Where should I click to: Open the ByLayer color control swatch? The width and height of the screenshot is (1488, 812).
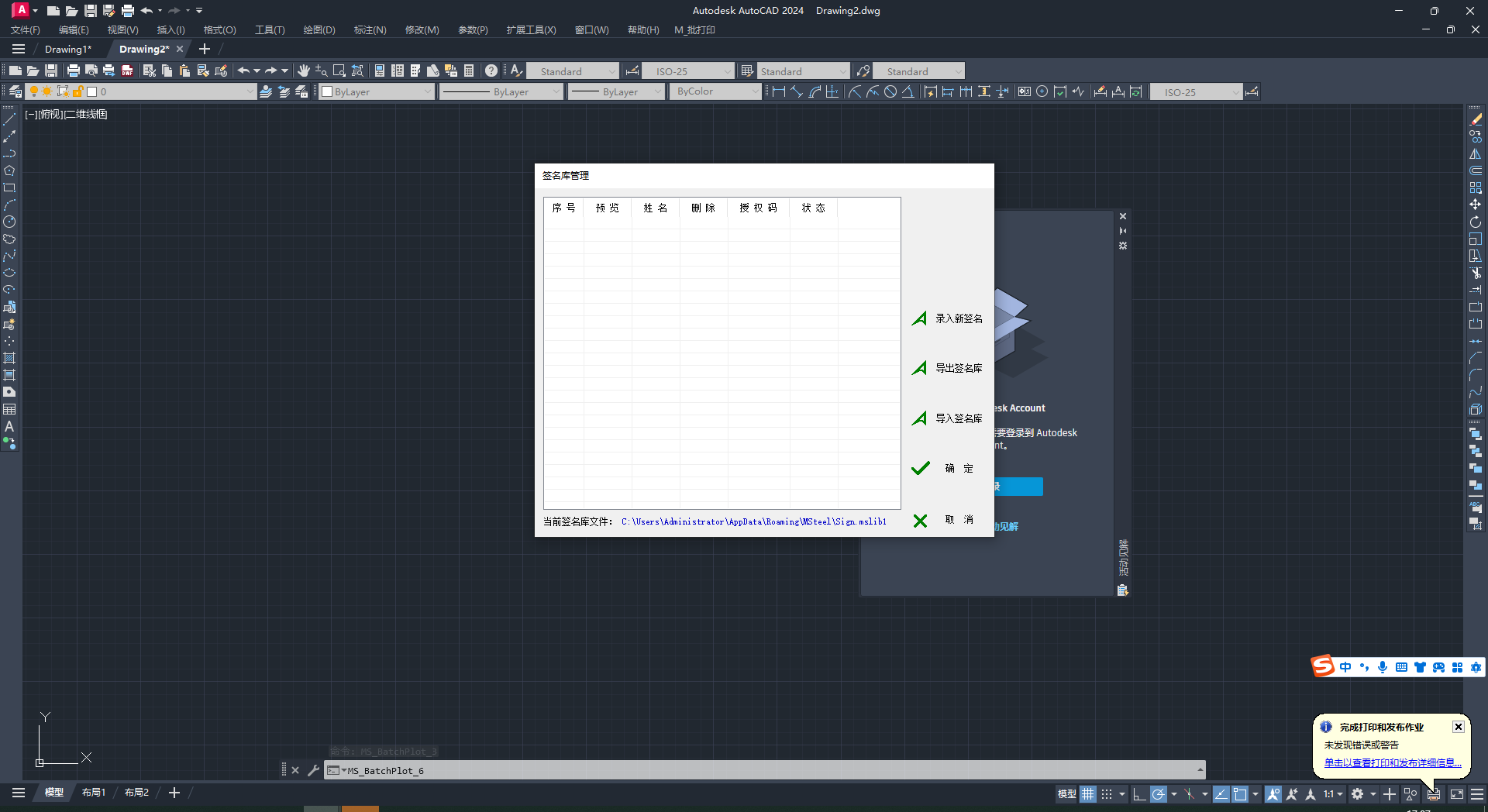tap(377, 91)
